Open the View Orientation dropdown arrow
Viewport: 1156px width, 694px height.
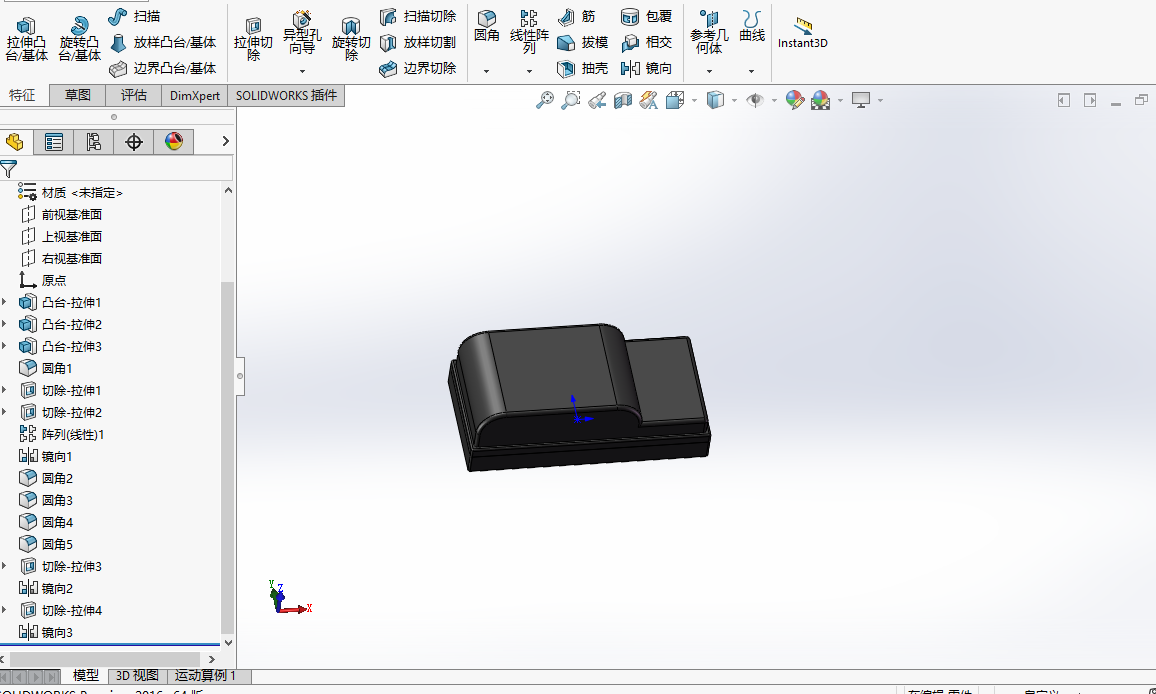click(694, 100)
